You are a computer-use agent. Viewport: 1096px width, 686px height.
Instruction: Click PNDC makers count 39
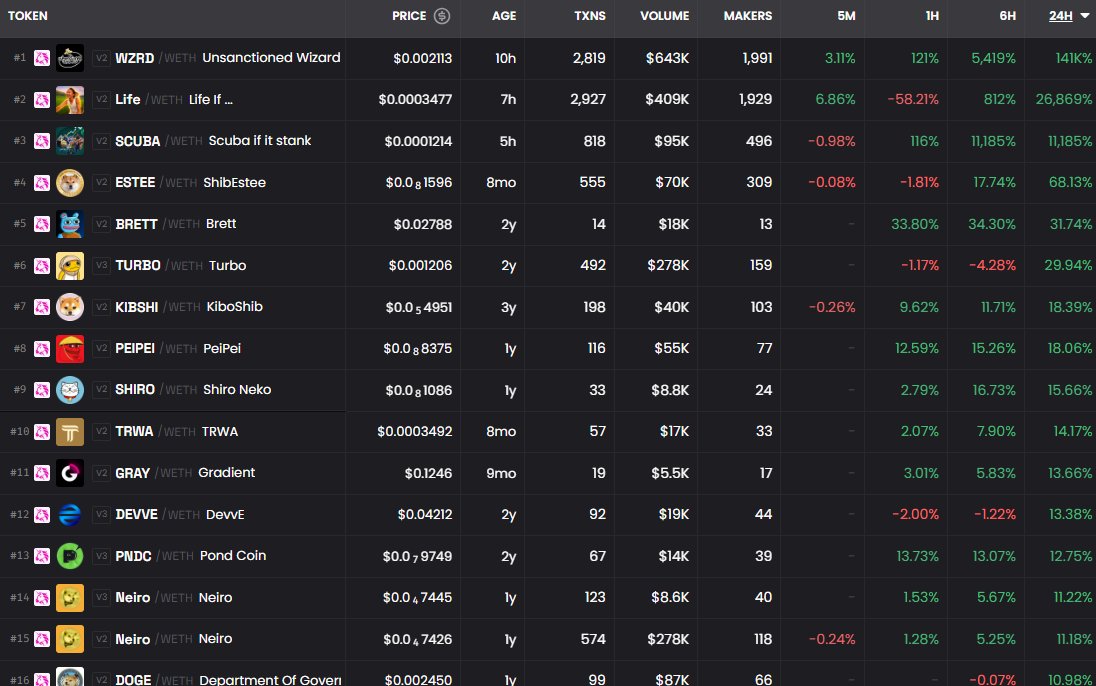point(763,556)
